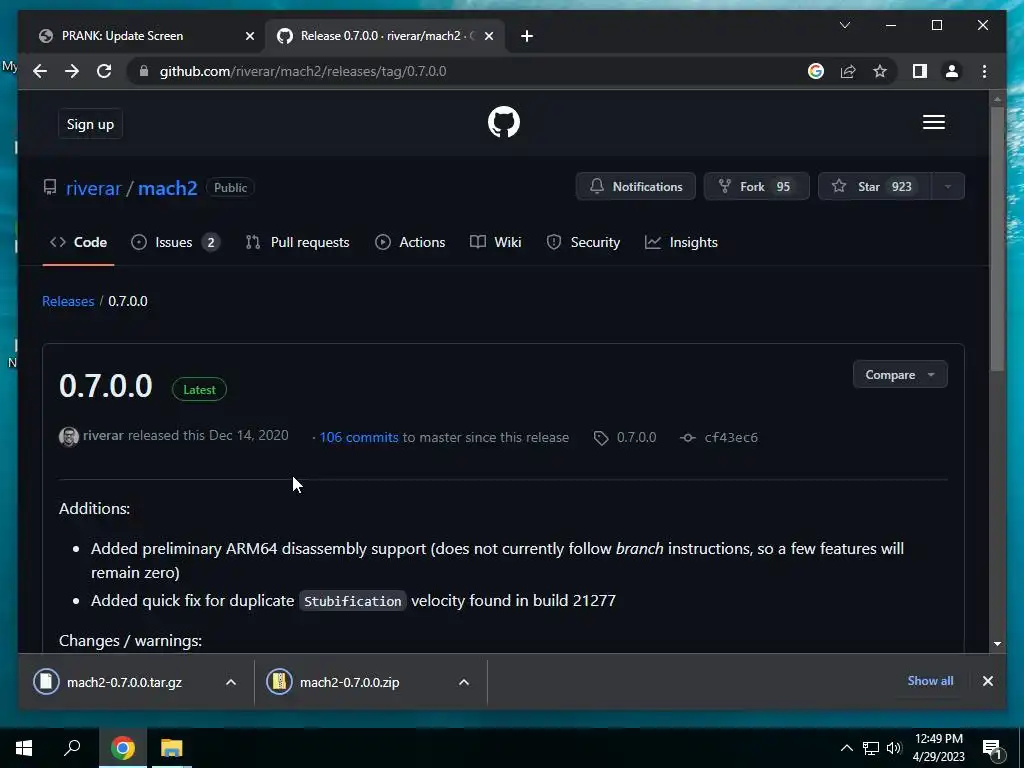Click the riverar avatar image

pos(69,436)
